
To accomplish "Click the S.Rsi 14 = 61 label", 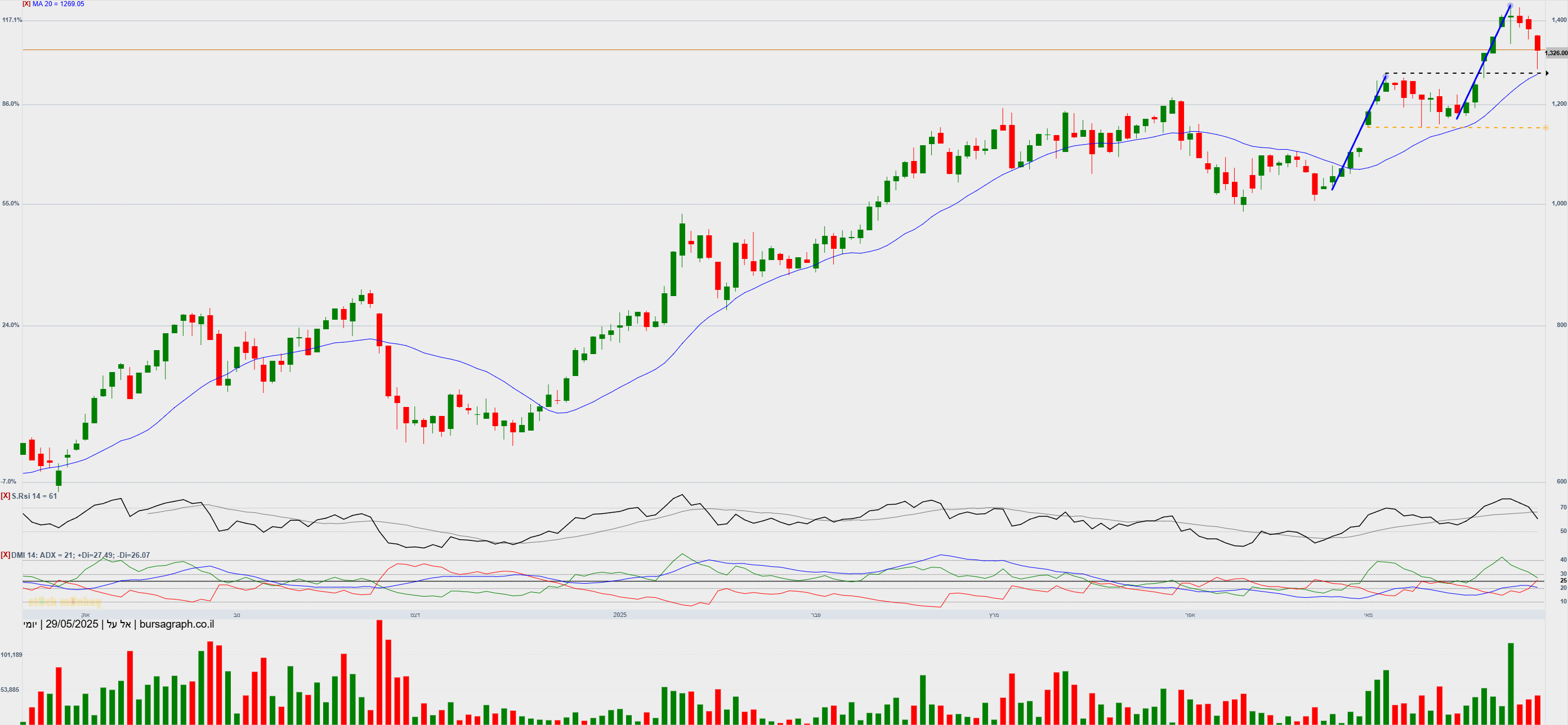I will tap(35, 496).
